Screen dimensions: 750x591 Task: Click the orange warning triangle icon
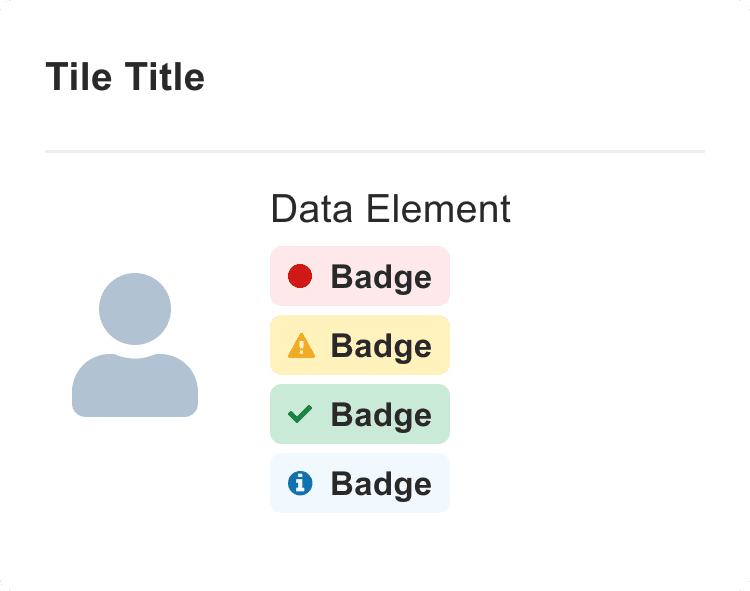pyautogui.click(x=301, y=346)
